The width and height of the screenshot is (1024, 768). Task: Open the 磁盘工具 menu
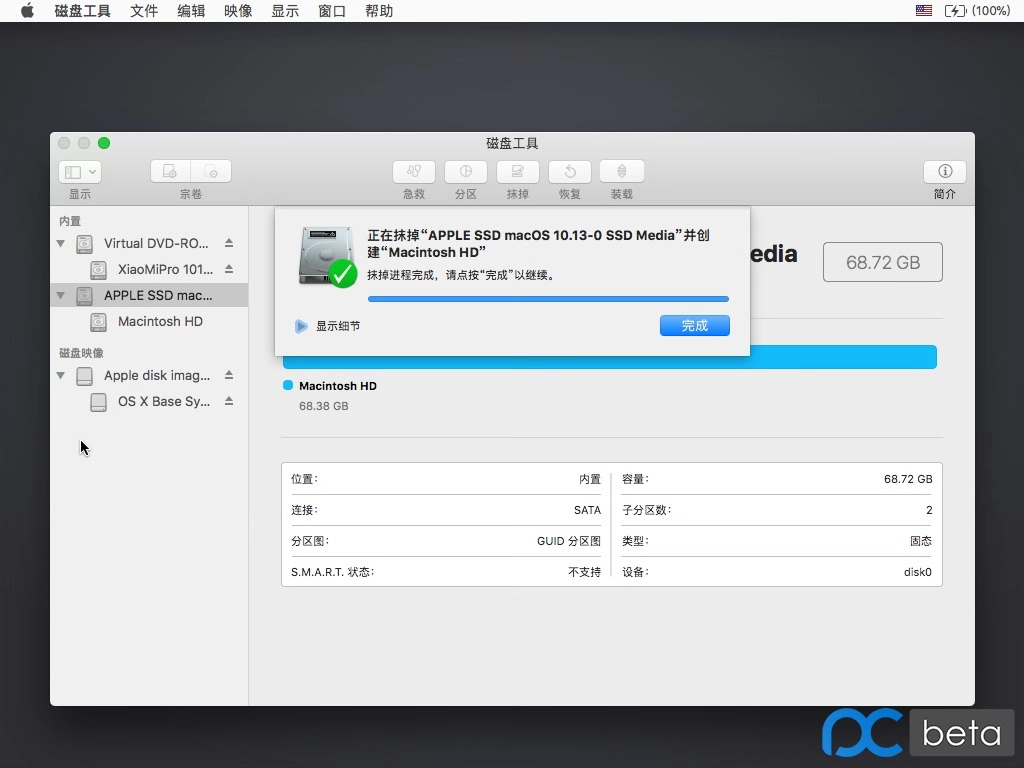82,11
